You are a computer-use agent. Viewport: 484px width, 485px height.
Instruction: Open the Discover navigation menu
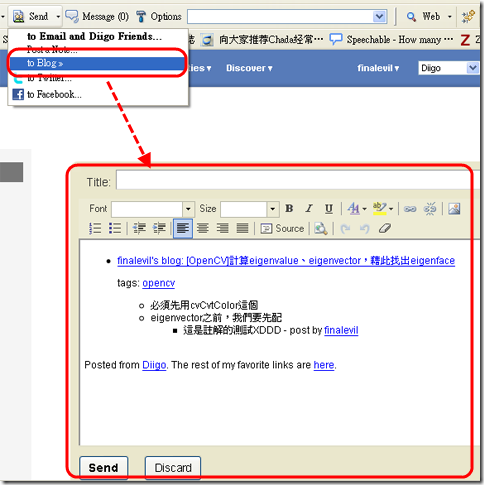pos(249,68)
